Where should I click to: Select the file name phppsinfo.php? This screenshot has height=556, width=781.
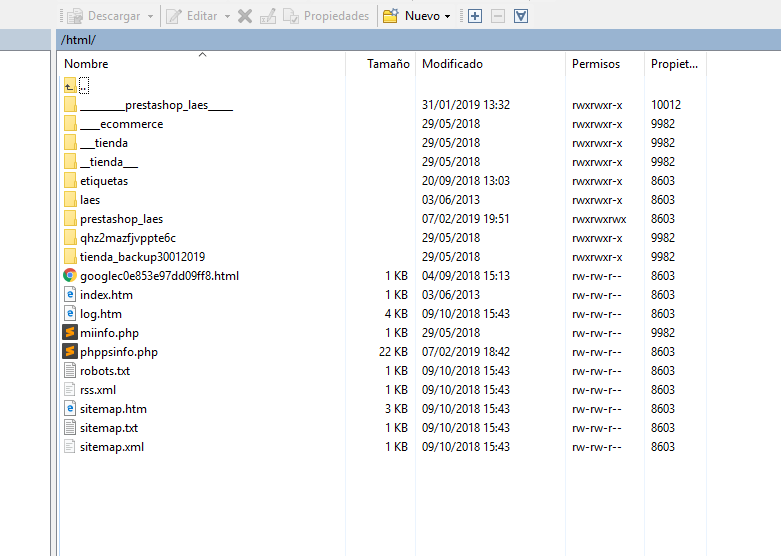tap(119, 352)
